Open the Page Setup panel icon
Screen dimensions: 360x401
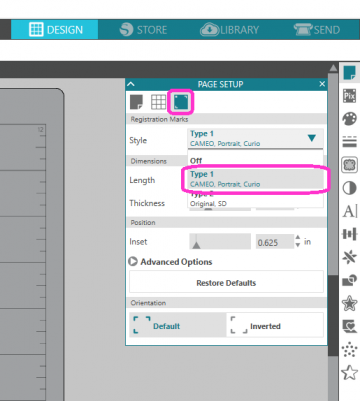(x=349, y=72)
